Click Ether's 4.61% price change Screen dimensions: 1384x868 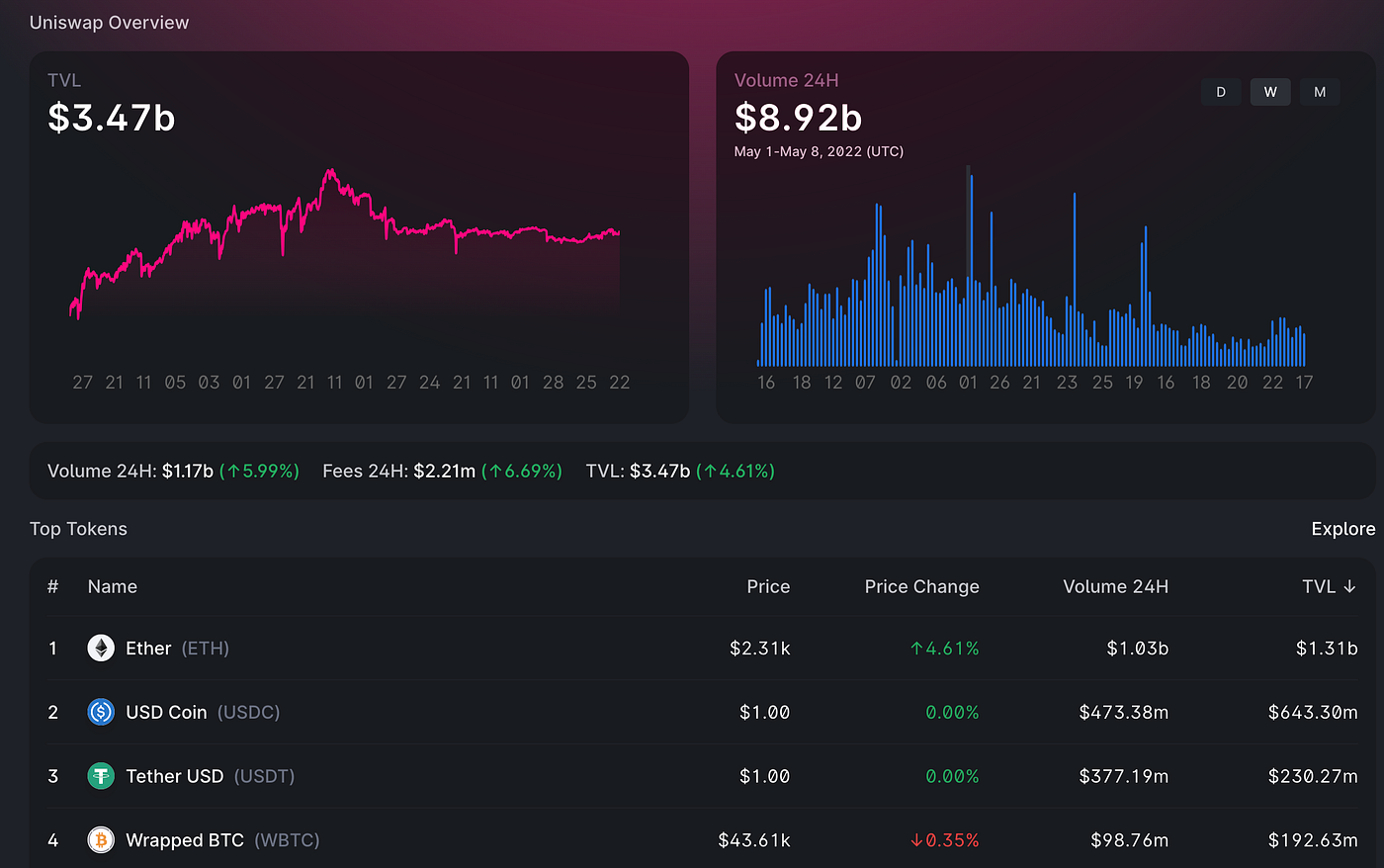coord(944,649)
